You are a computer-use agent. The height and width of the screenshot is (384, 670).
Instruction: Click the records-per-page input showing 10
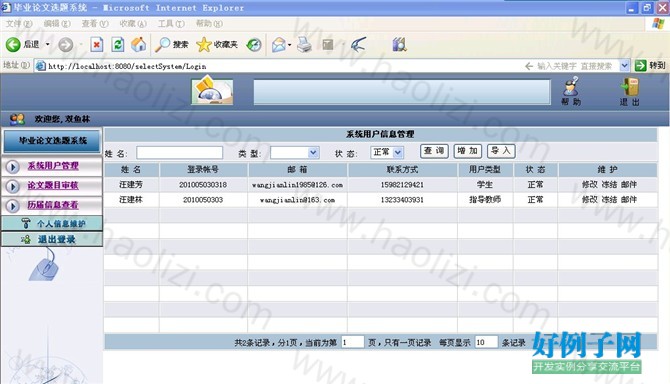pyautogui.click(x=486, y=342)
